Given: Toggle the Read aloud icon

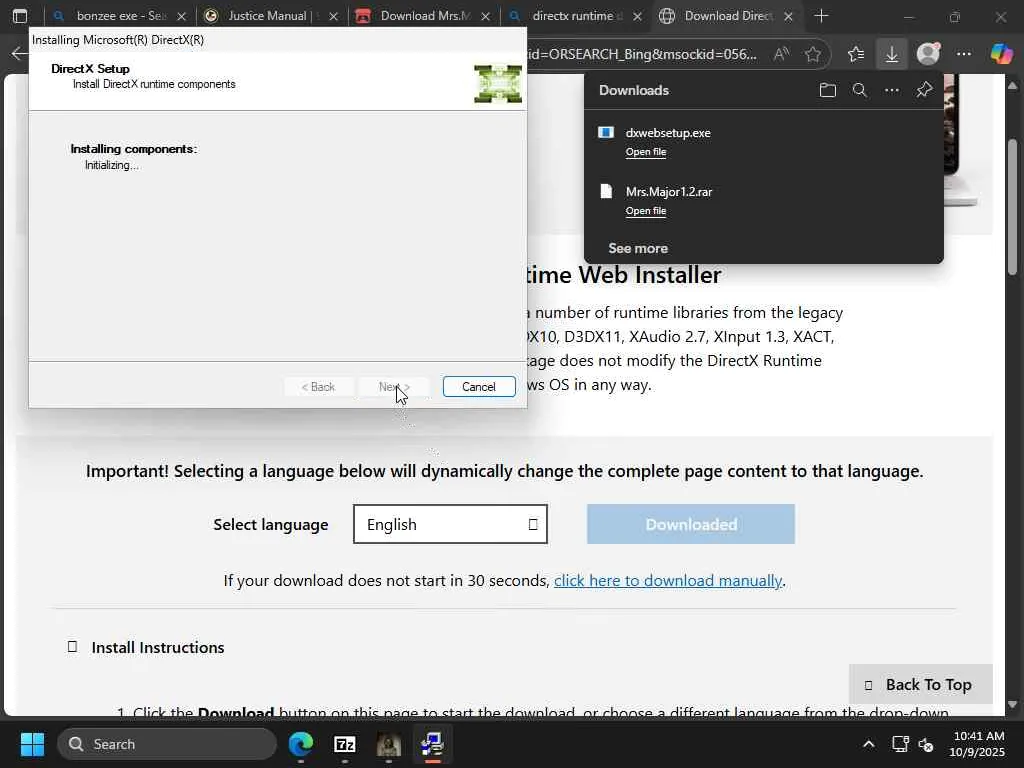Looking at the screenshot, I should click(781, 54).
